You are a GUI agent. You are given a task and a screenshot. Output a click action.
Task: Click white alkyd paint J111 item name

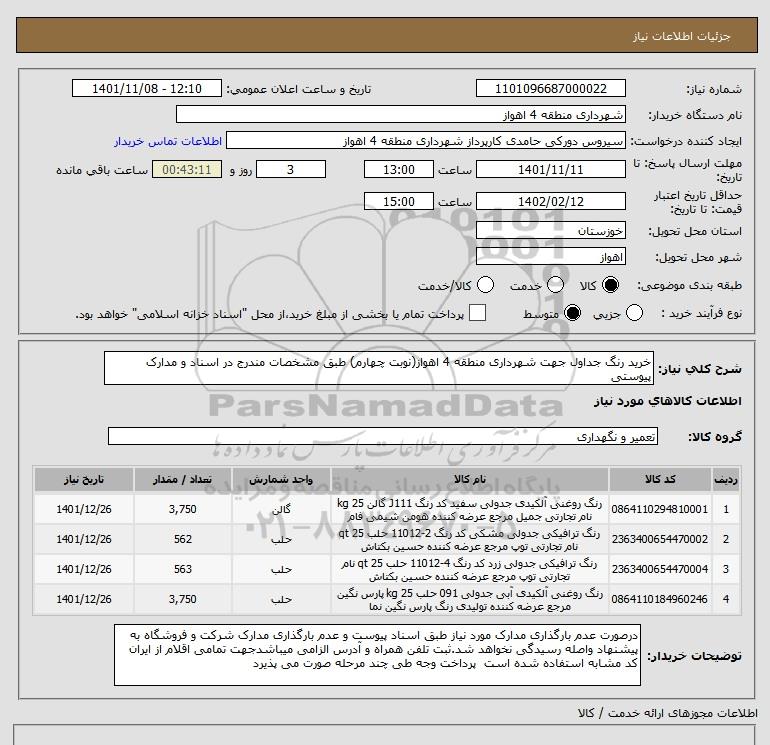click(x=469, y=510)
